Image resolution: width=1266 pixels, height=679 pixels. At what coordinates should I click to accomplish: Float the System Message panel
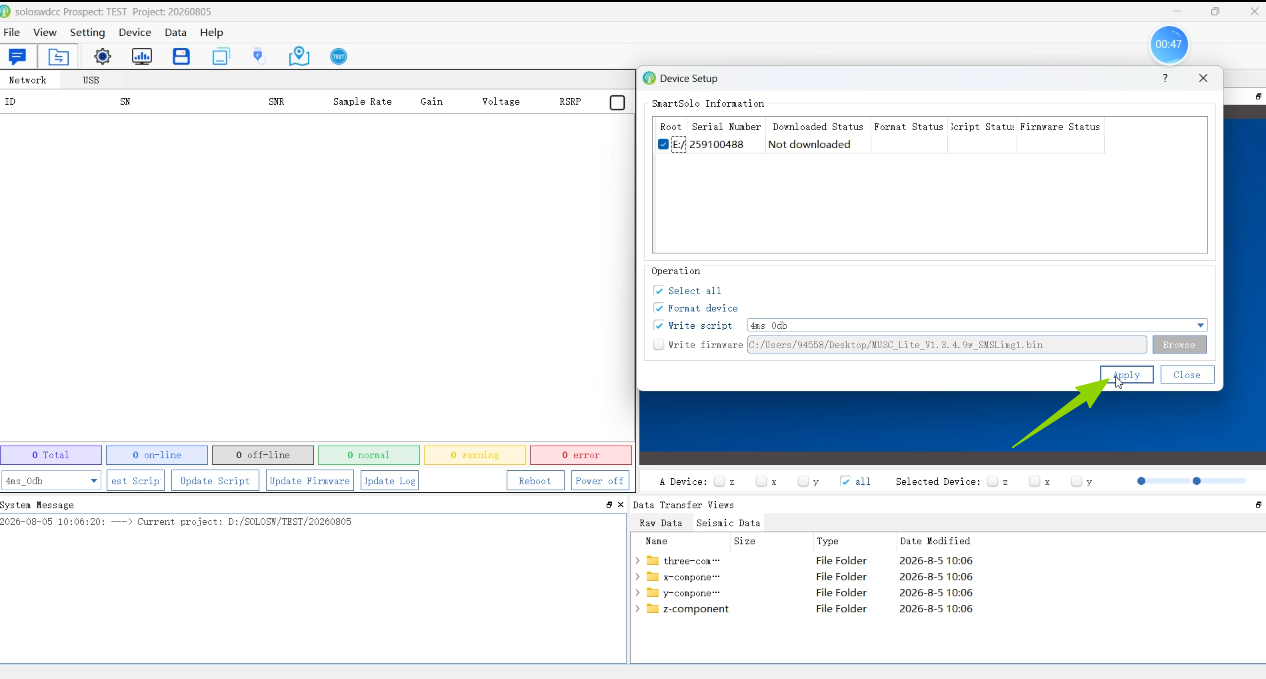(x=610, y=505)
